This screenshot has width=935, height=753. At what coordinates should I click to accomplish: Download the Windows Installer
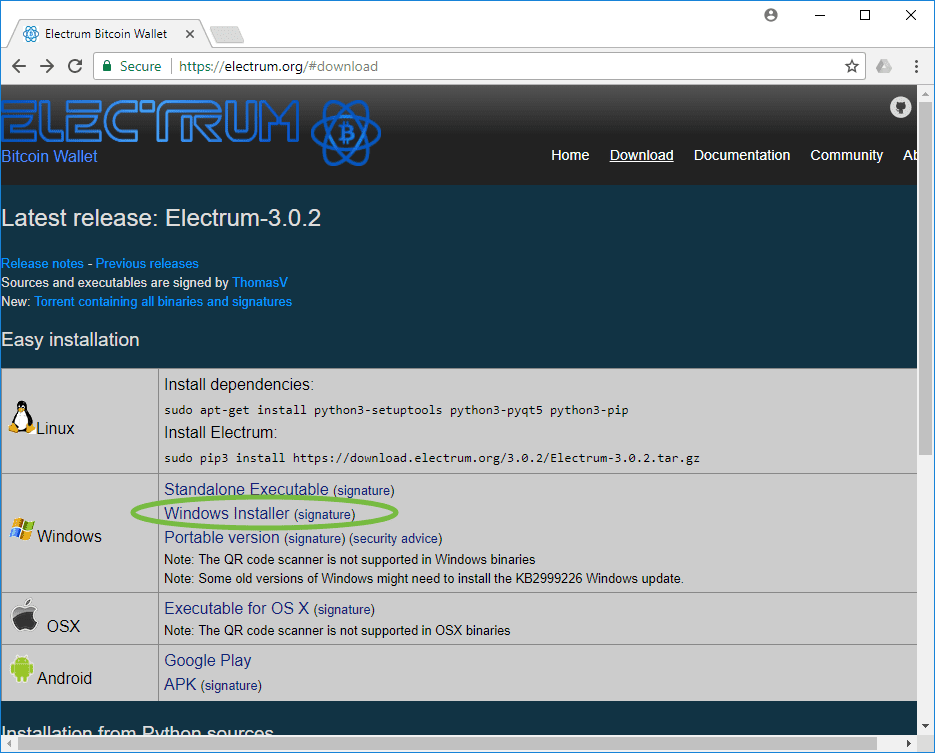pos(227,513)
